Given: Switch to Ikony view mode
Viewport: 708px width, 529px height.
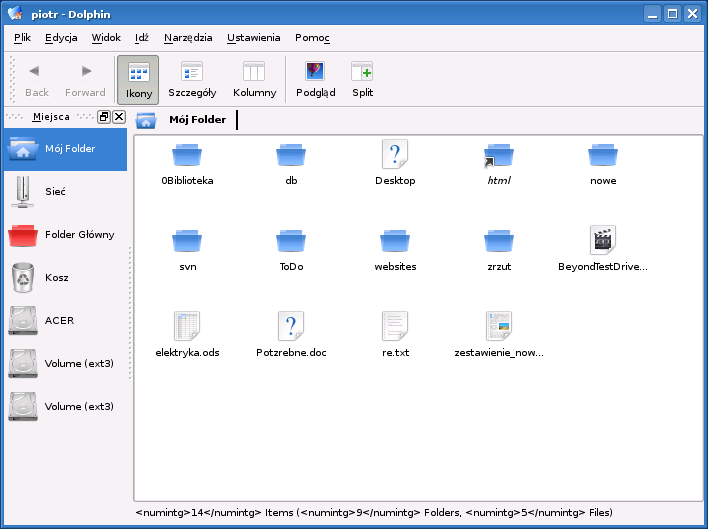Looking at the screenshot, I should [x=138, y=80].
